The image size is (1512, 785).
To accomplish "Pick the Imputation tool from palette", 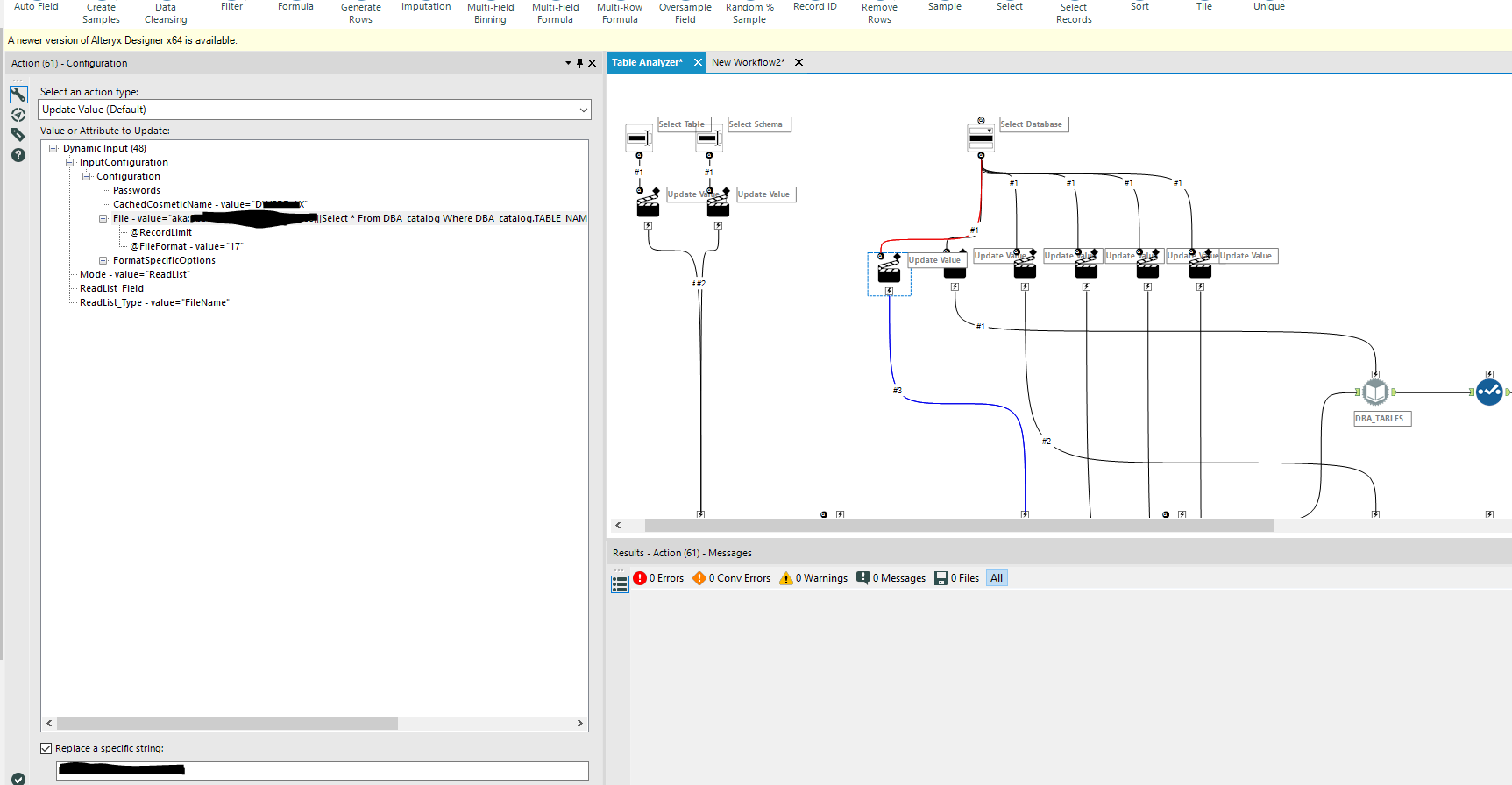I will click(x=426, y=7).
